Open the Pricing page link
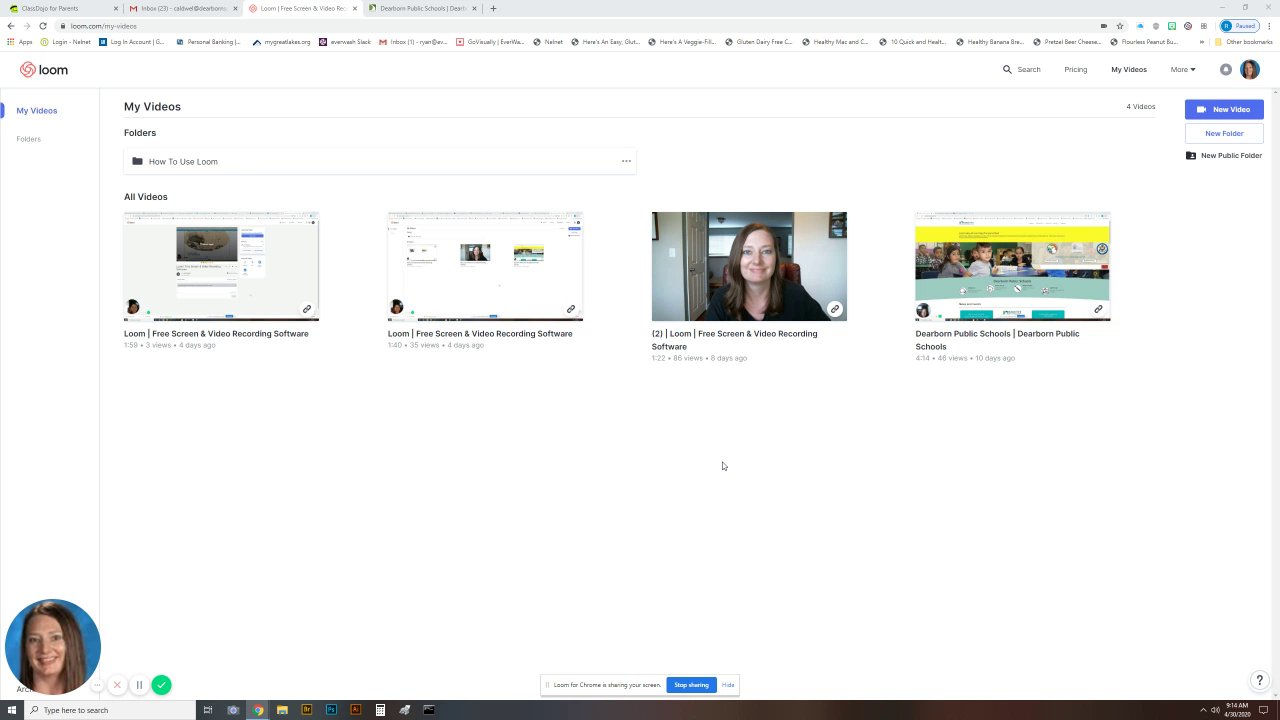Screen dimensions: 1280x720 [1076, 70]
